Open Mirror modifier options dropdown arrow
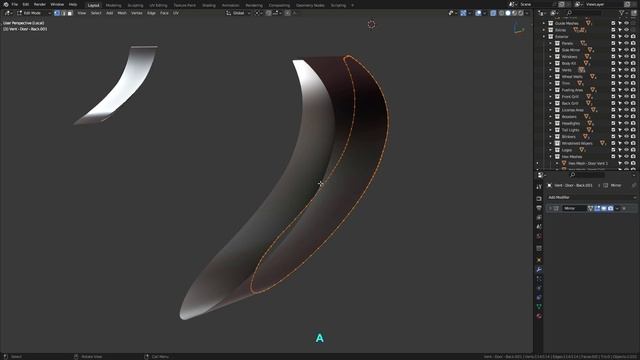 [x=617, y=208]
